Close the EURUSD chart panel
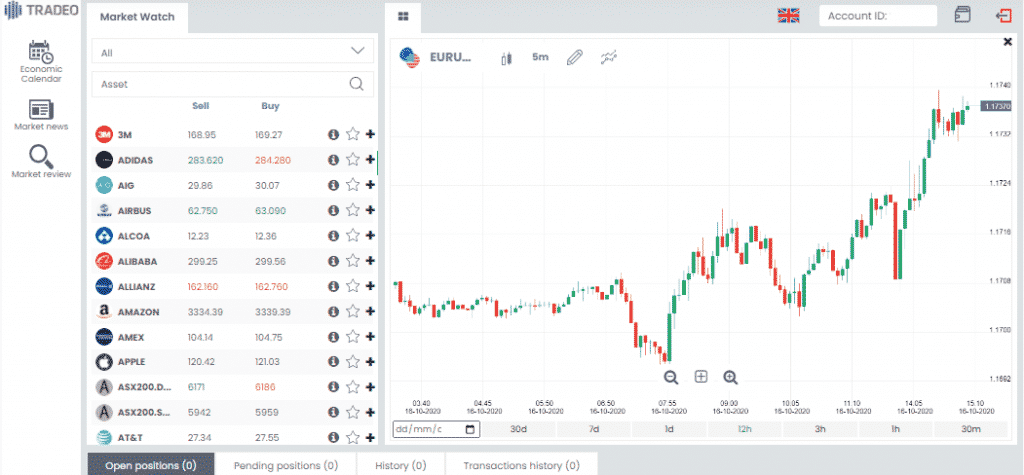1024x475 pixels. tap(1008, 42)
